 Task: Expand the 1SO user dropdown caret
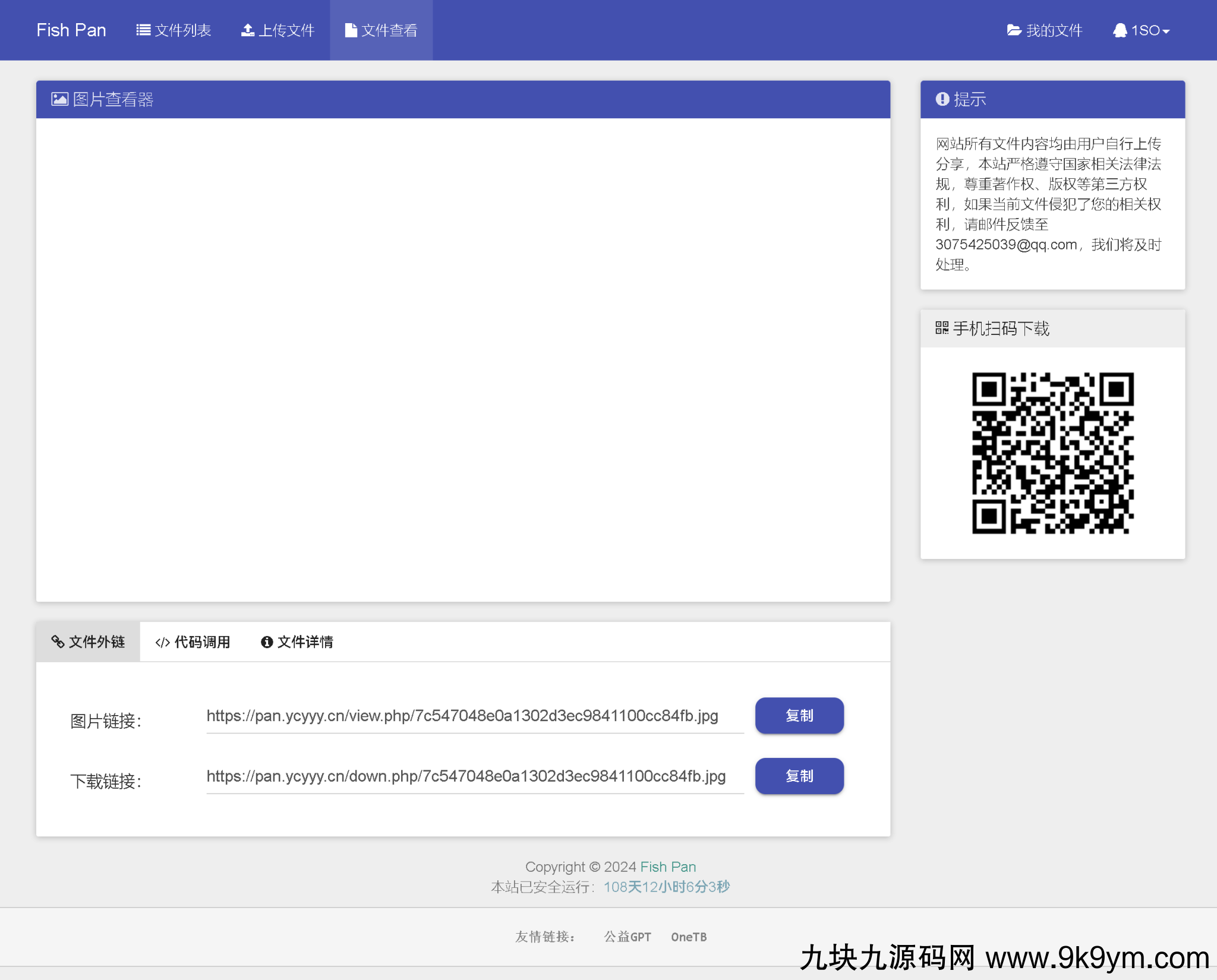tap(1166, 31)
